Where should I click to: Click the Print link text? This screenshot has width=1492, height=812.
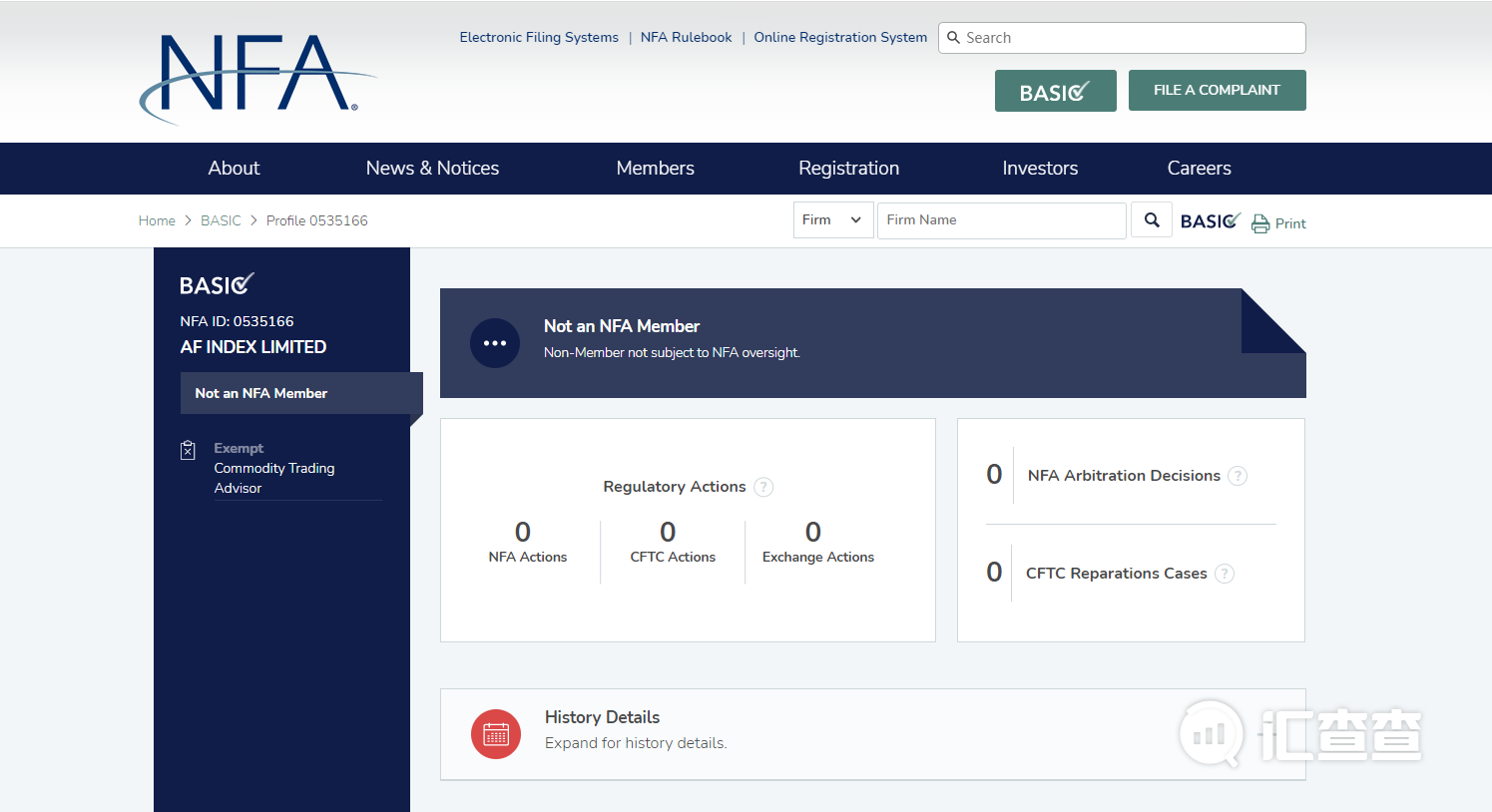1290,223
